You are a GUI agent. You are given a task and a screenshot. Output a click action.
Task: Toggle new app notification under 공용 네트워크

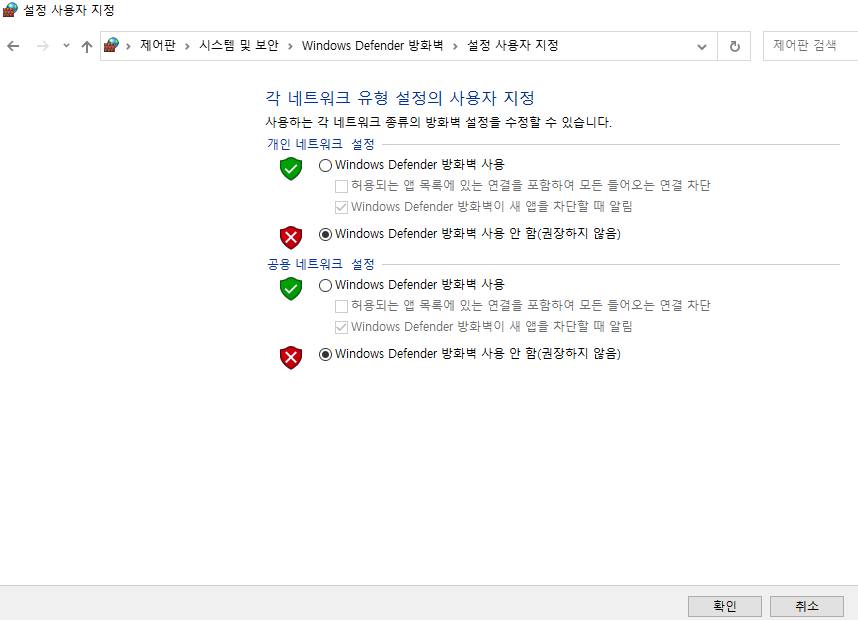point(341,327)
